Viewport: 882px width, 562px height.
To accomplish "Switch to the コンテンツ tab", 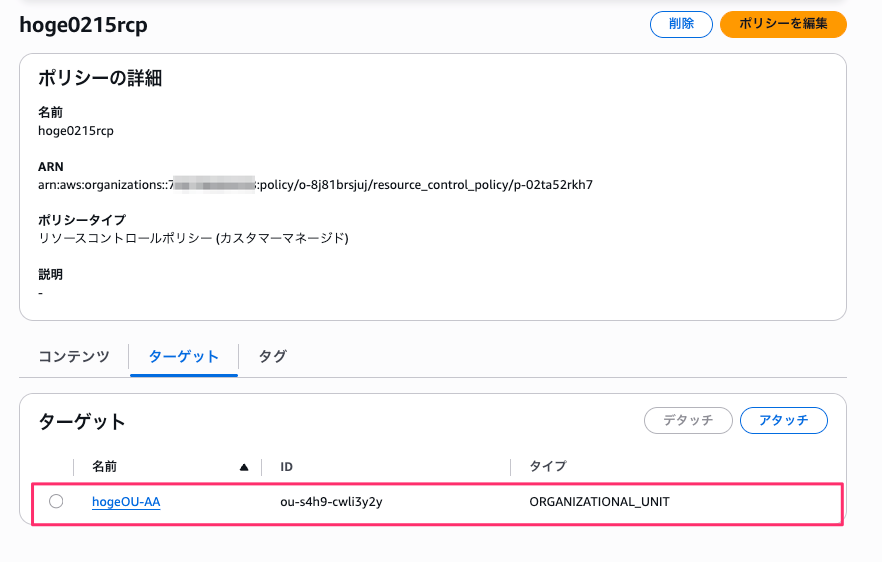I will (74, 356).
